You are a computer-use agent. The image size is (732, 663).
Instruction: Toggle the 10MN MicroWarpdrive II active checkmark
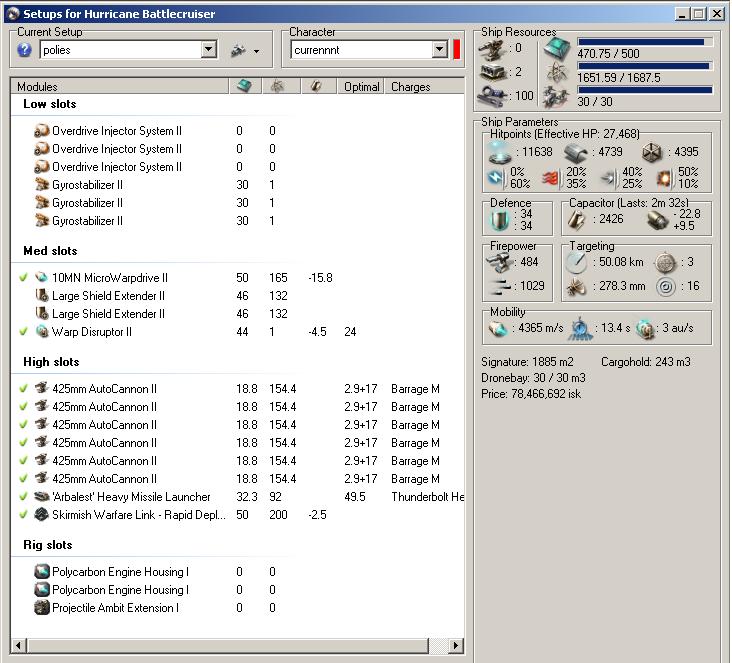point(23,277)
